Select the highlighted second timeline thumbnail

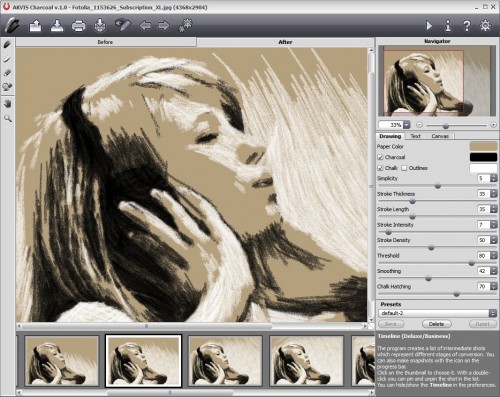(x=143, y=361)
